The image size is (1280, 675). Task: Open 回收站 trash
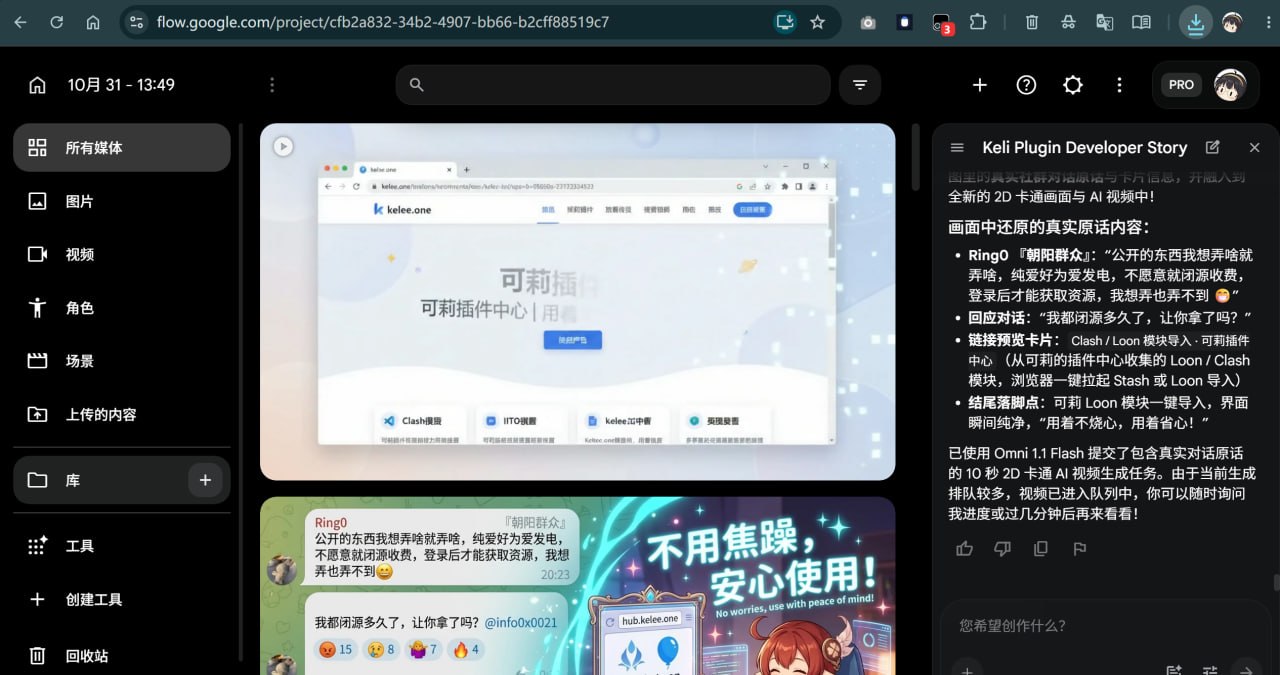pyautogui.click(x=122, y=656)
